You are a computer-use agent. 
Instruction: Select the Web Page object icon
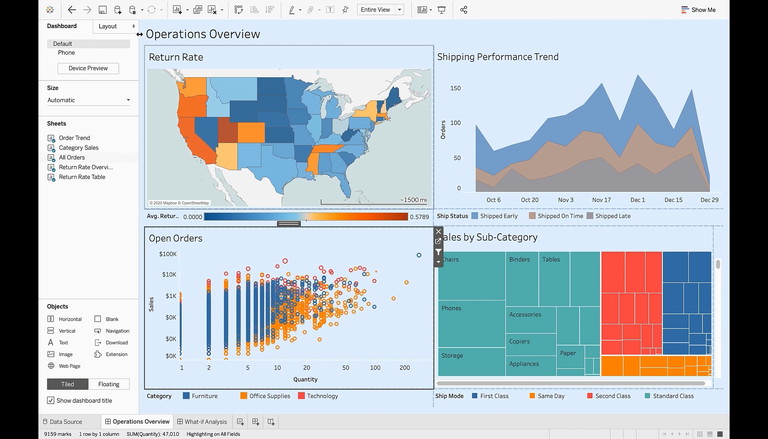pyautogui.click(x=50, y=366)
